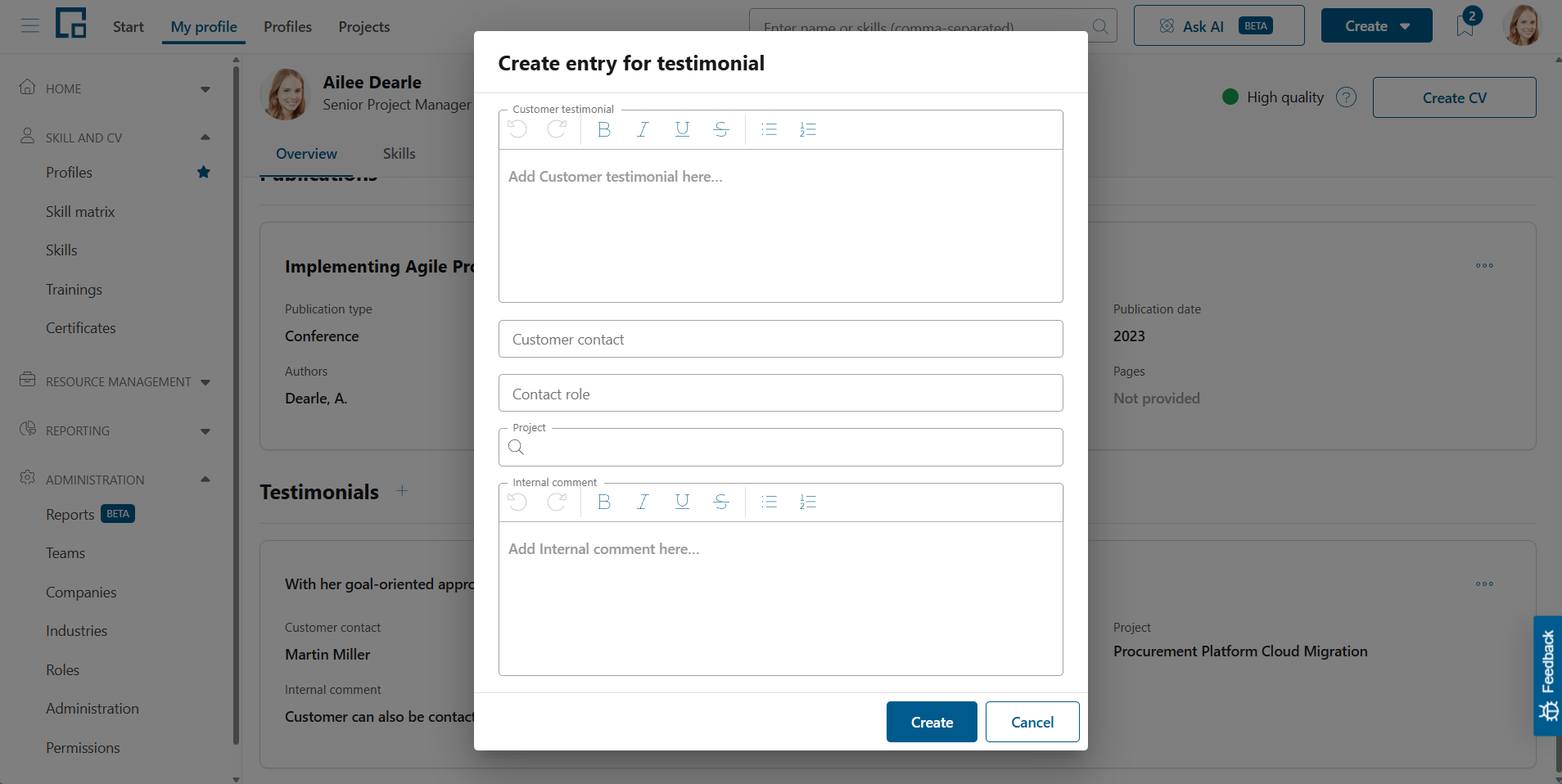1562x784 pixels.
Task: Cancel the testimonial dialog
Action: pyautogui.click(x=1032, y=722)
